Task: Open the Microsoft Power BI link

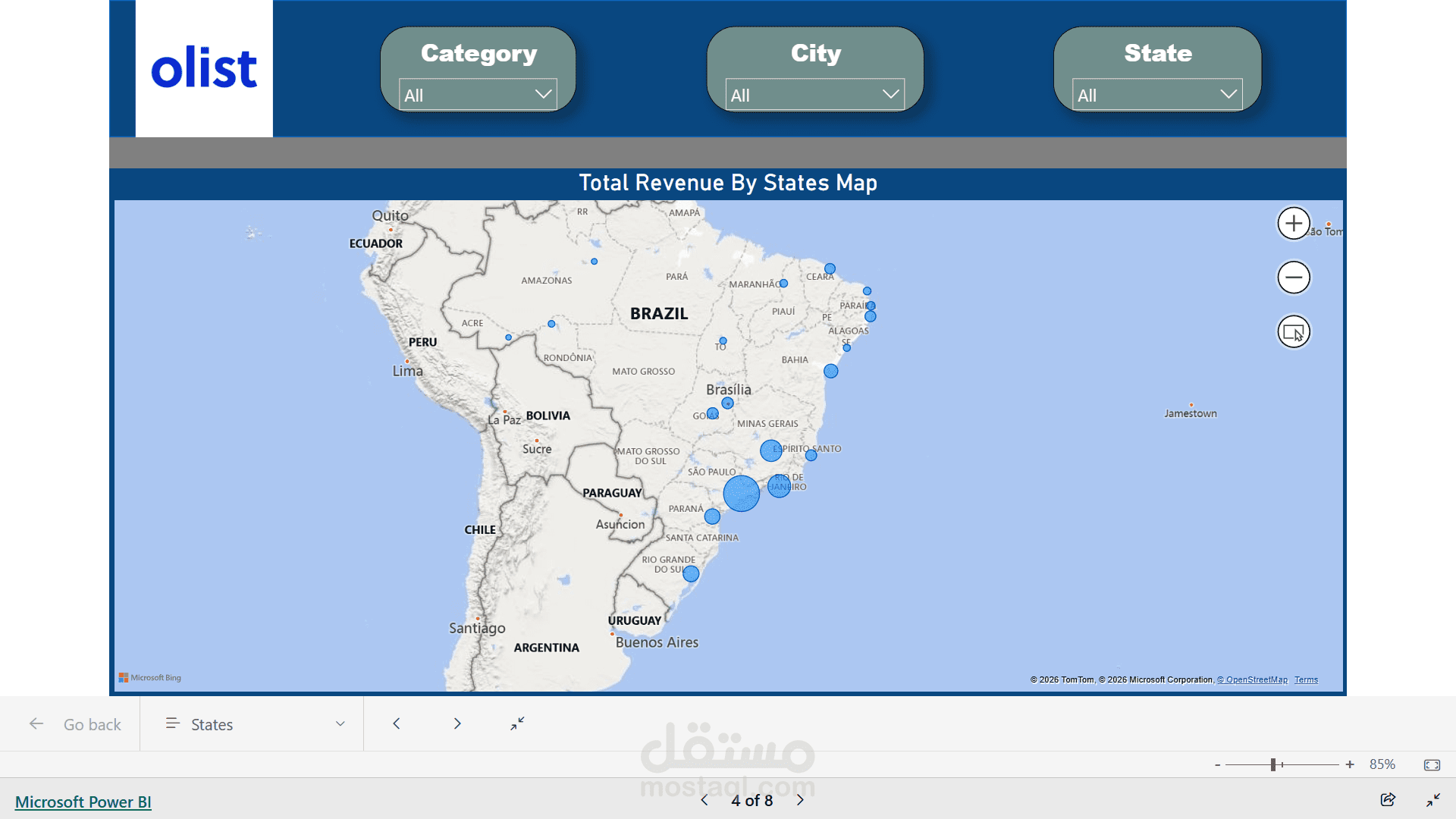Action: (83, 802)
